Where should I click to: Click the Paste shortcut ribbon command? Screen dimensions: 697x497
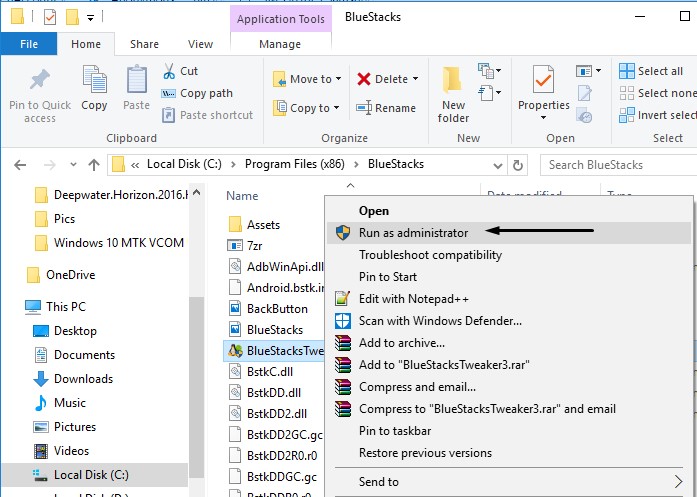pos(208,115)
